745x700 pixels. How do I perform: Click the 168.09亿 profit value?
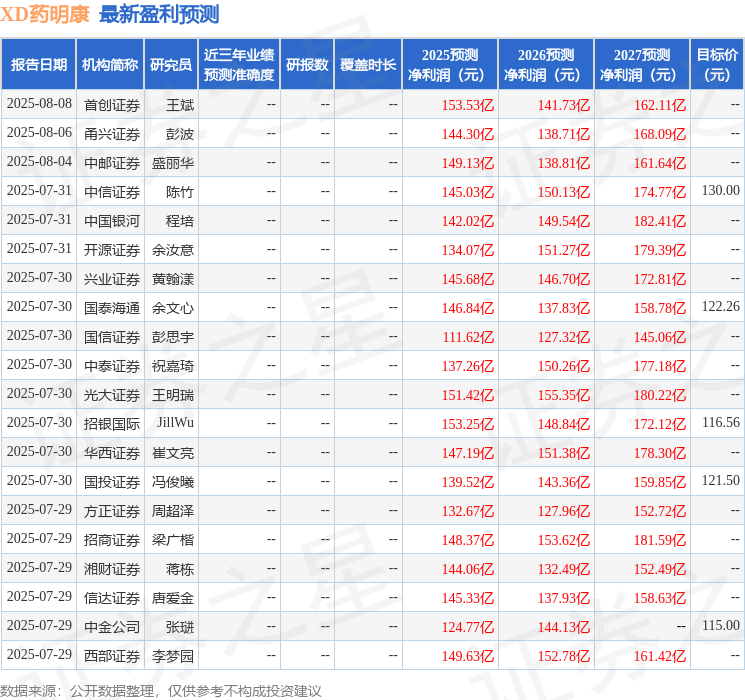660,134
